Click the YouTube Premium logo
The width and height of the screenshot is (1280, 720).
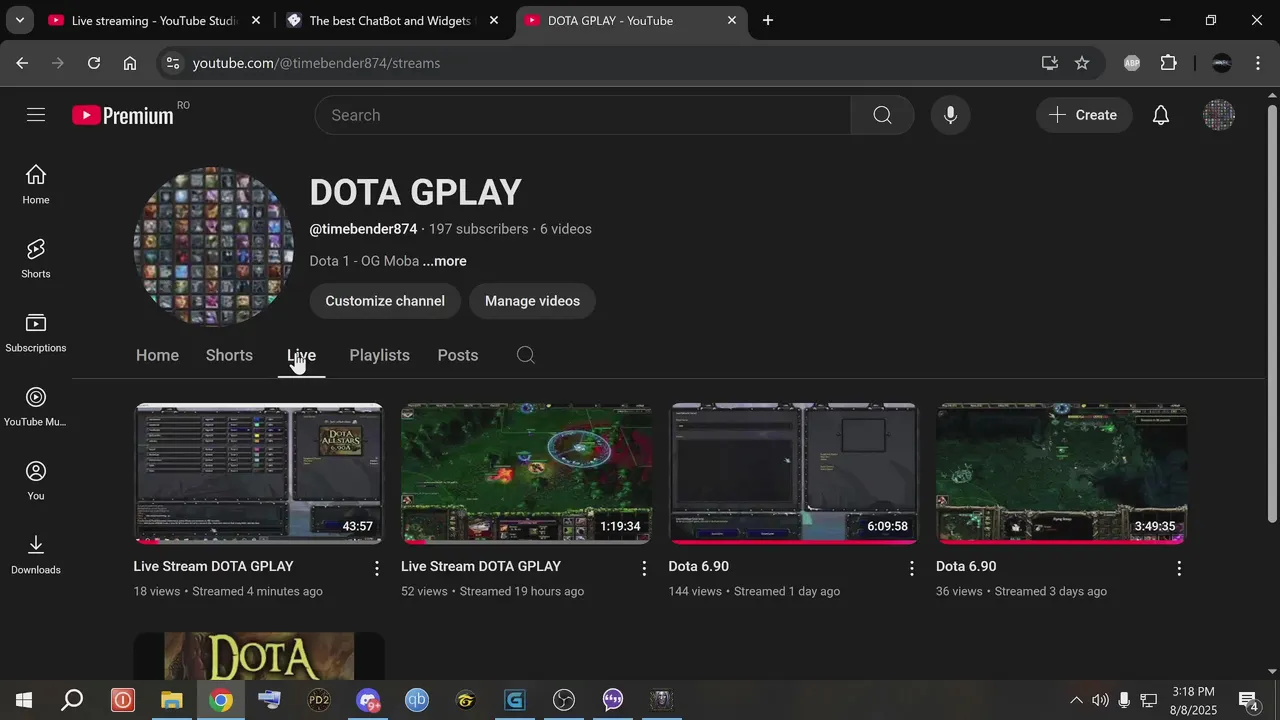pos(123,115)
